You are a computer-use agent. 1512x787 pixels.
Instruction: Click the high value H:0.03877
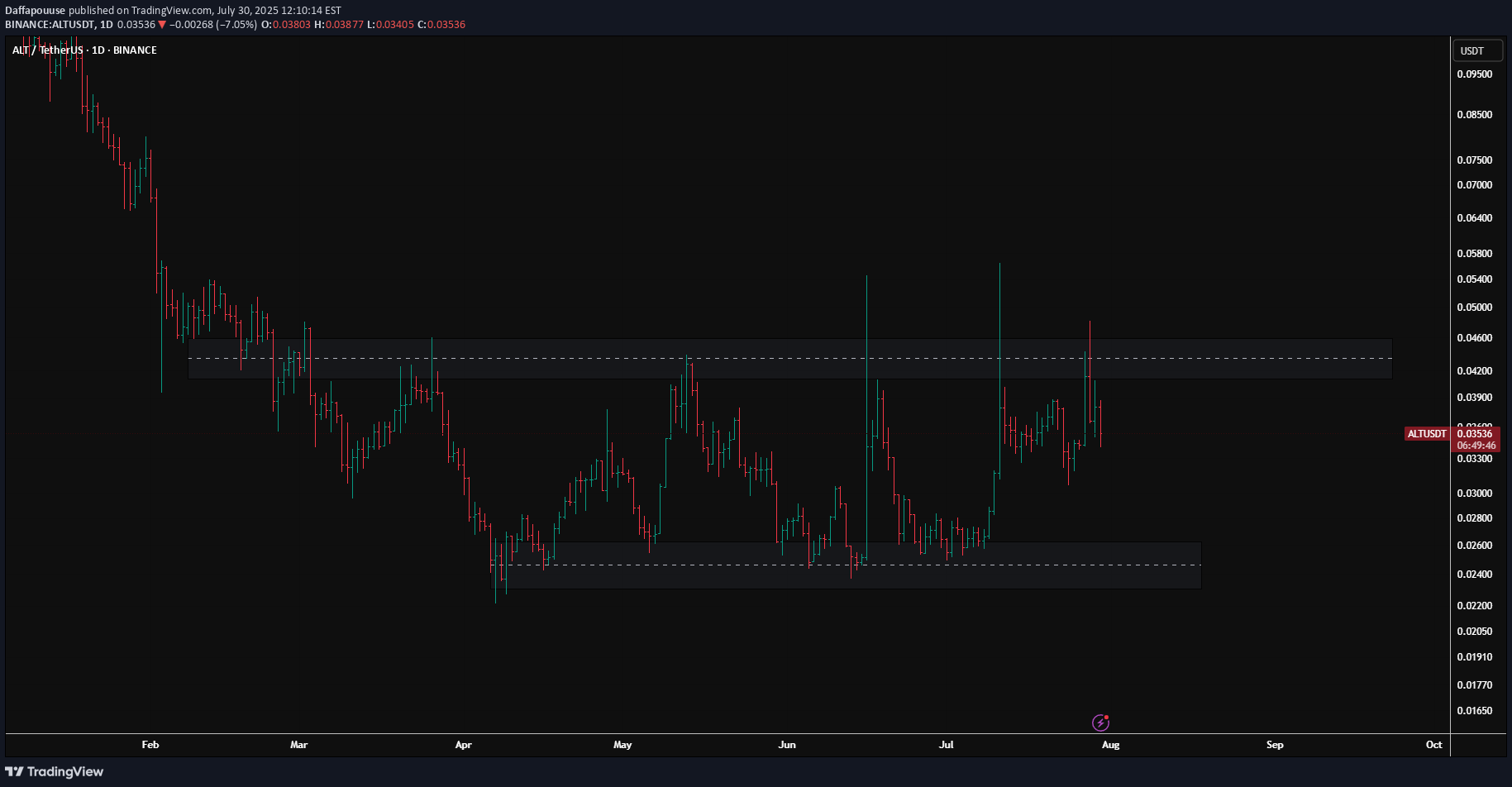point(339,25)
